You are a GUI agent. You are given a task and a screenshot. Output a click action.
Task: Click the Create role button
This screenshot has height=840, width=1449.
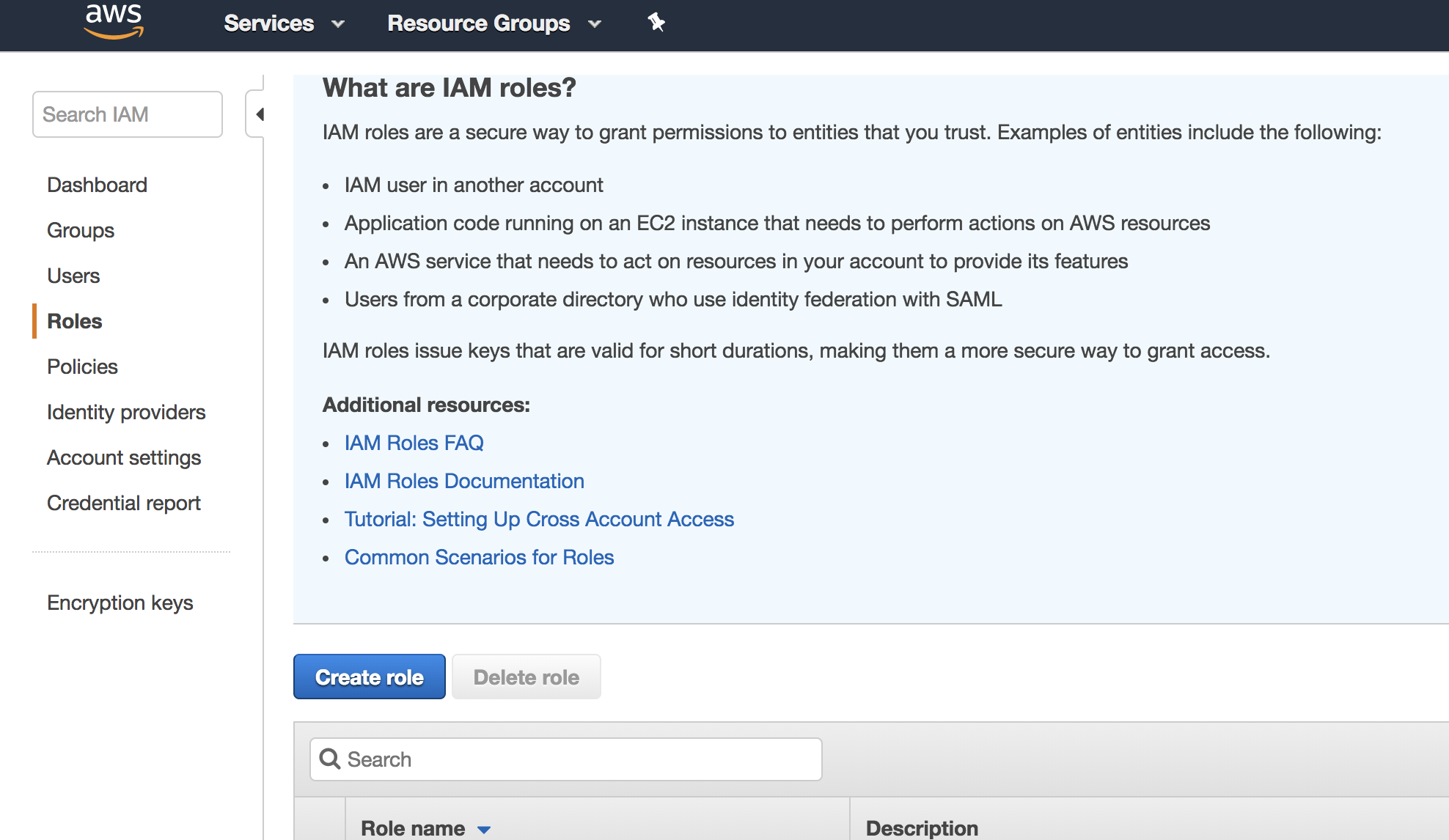point(369,677)
